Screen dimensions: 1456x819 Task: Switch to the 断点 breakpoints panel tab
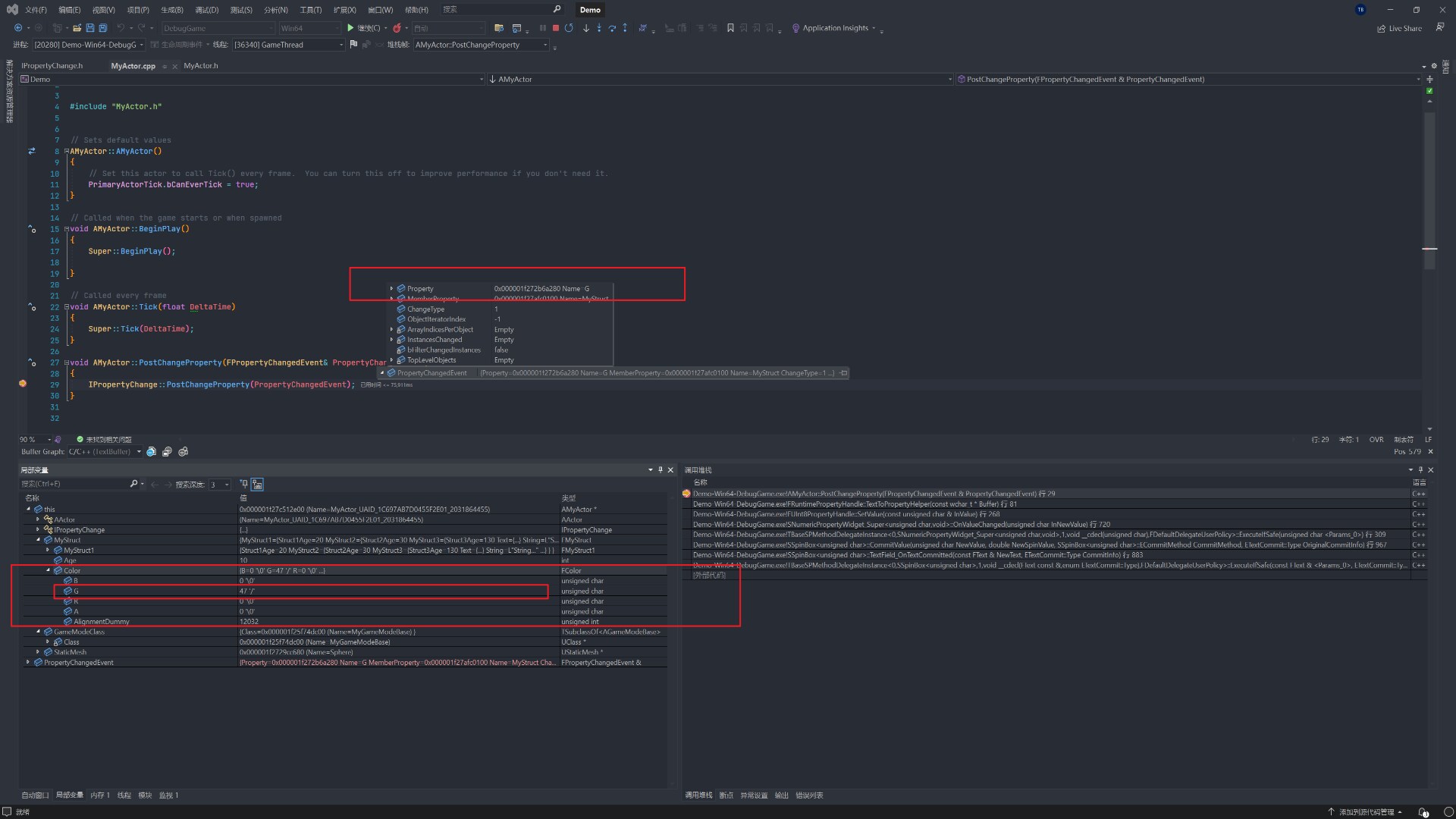pyautogui.click(x=726, y=795)
